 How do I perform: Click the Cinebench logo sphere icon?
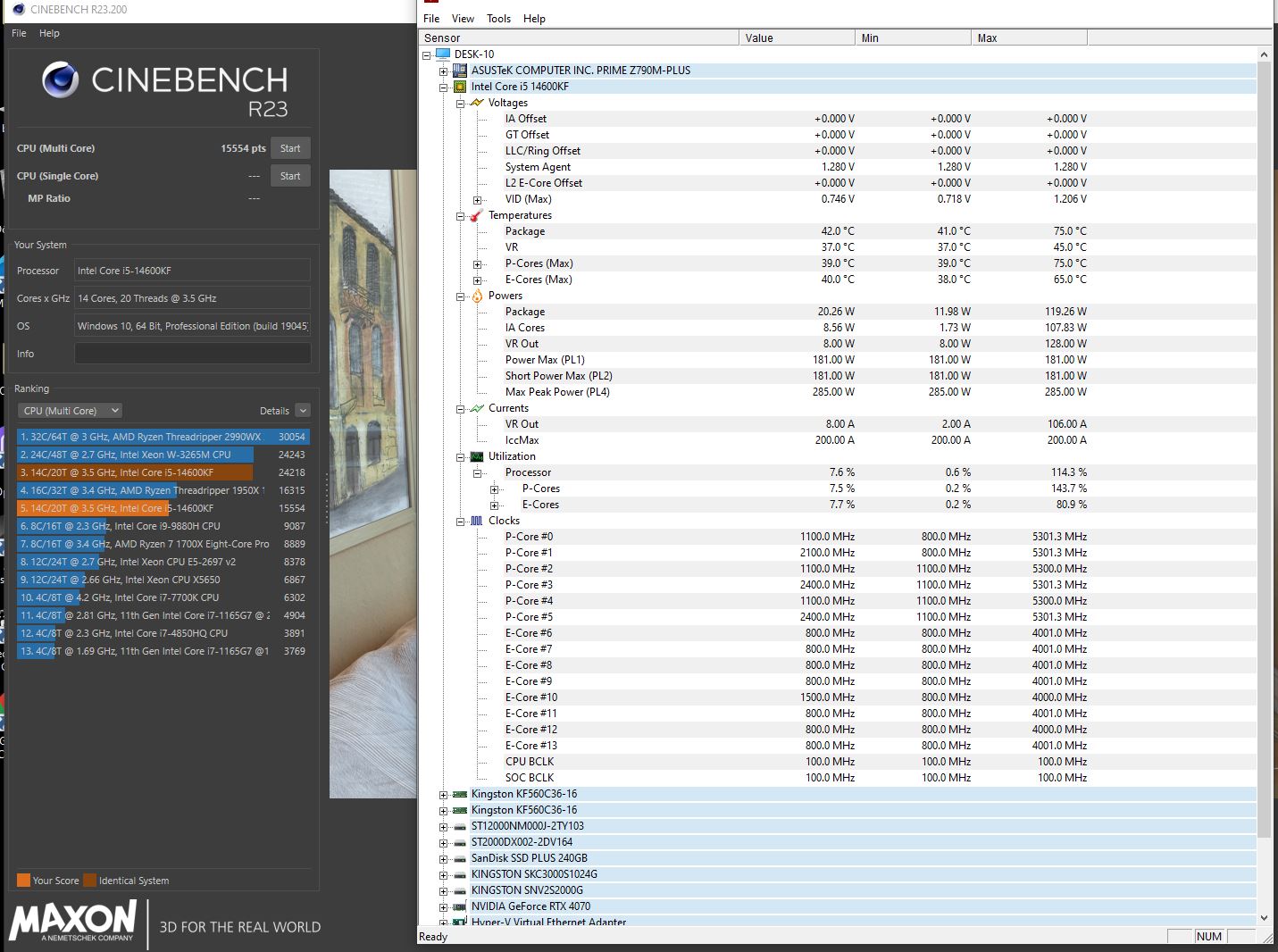(60, 80)
